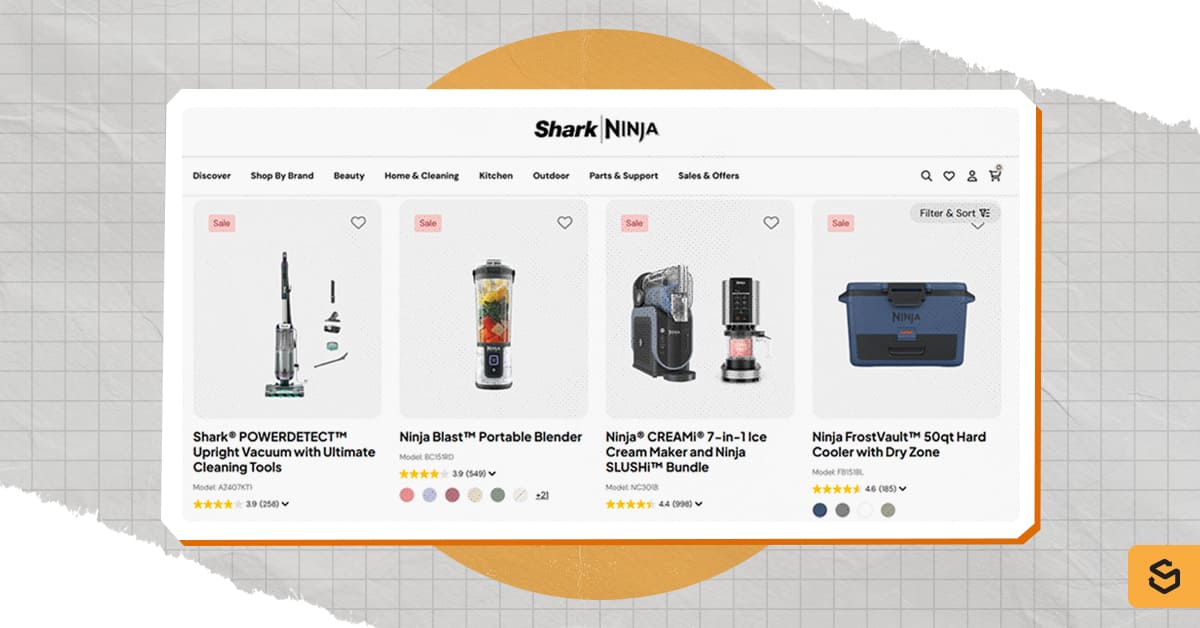Click the Sale badge on the vacuum card
1200x628 pixels.
pos(222,223)
